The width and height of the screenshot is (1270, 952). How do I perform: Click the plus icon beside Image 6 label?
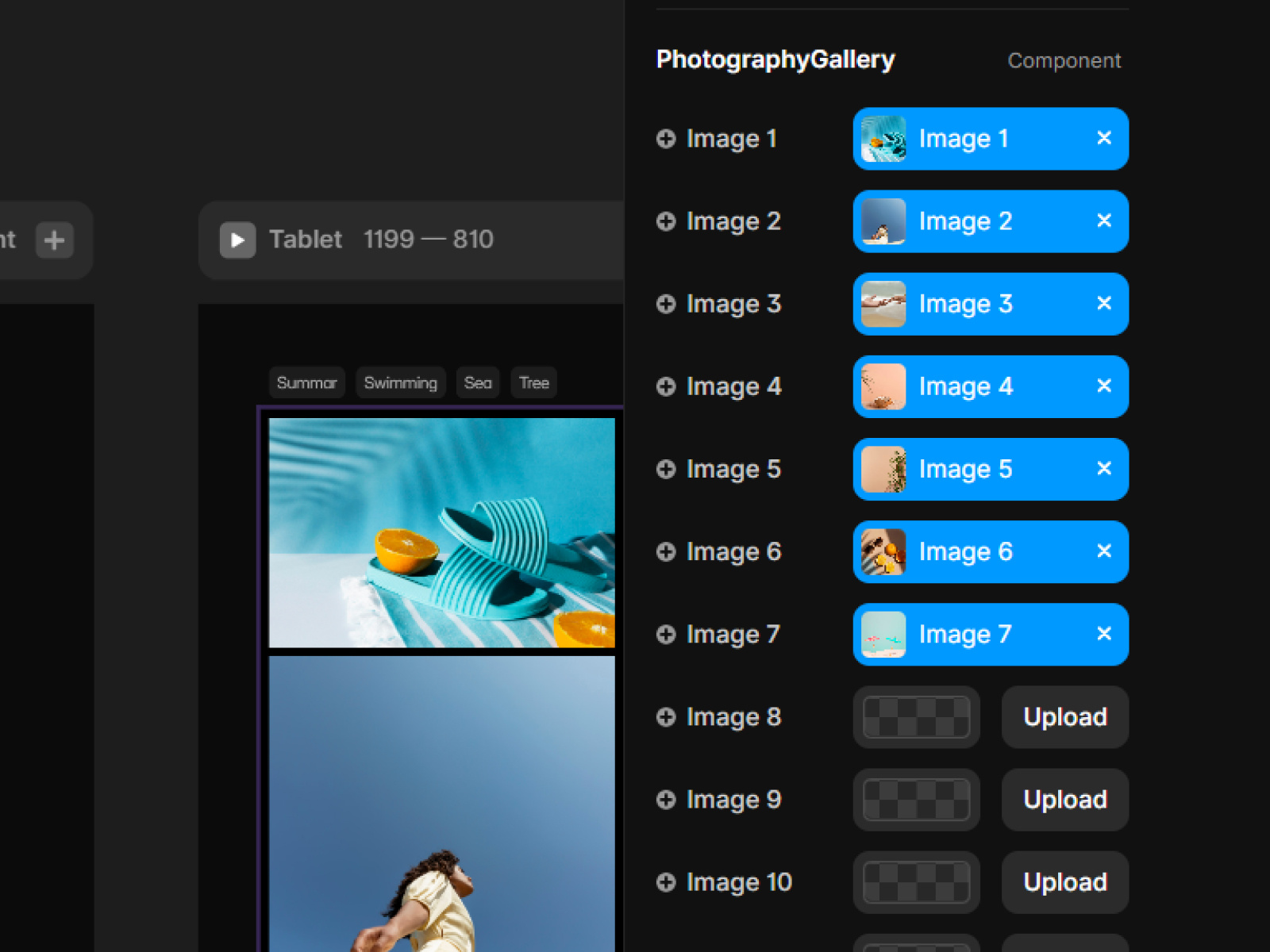(x=666, y=551)
